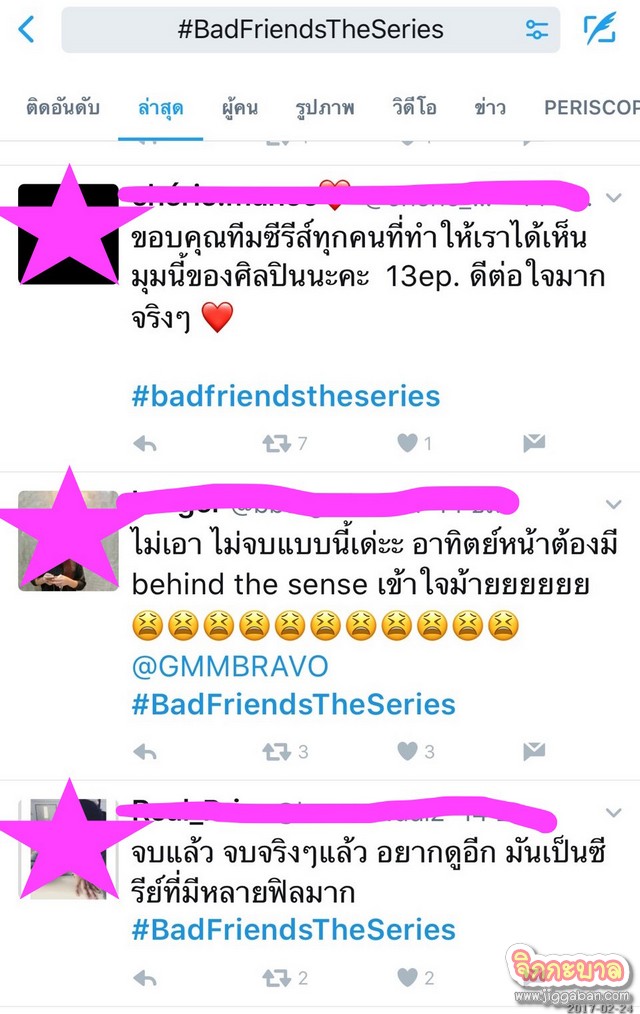The image size is (640, 1014).
Task: Send first tweet via direct message icon
Action: coord(534,443)
